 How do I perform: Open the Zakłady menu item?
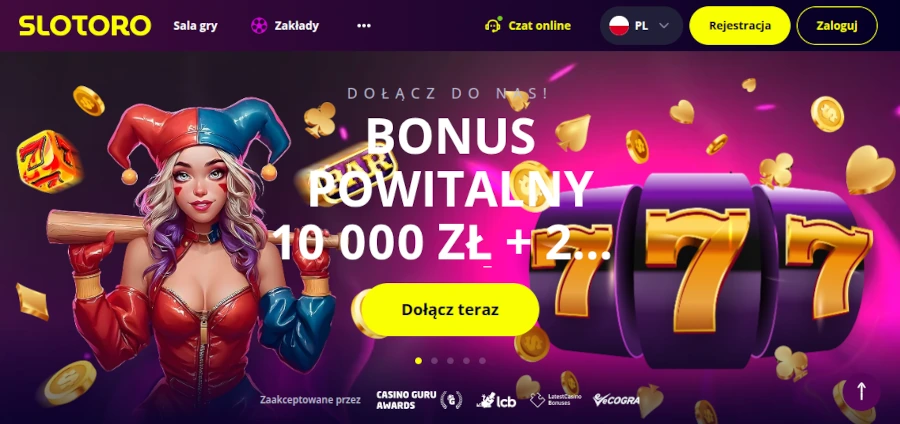point(296,26)
